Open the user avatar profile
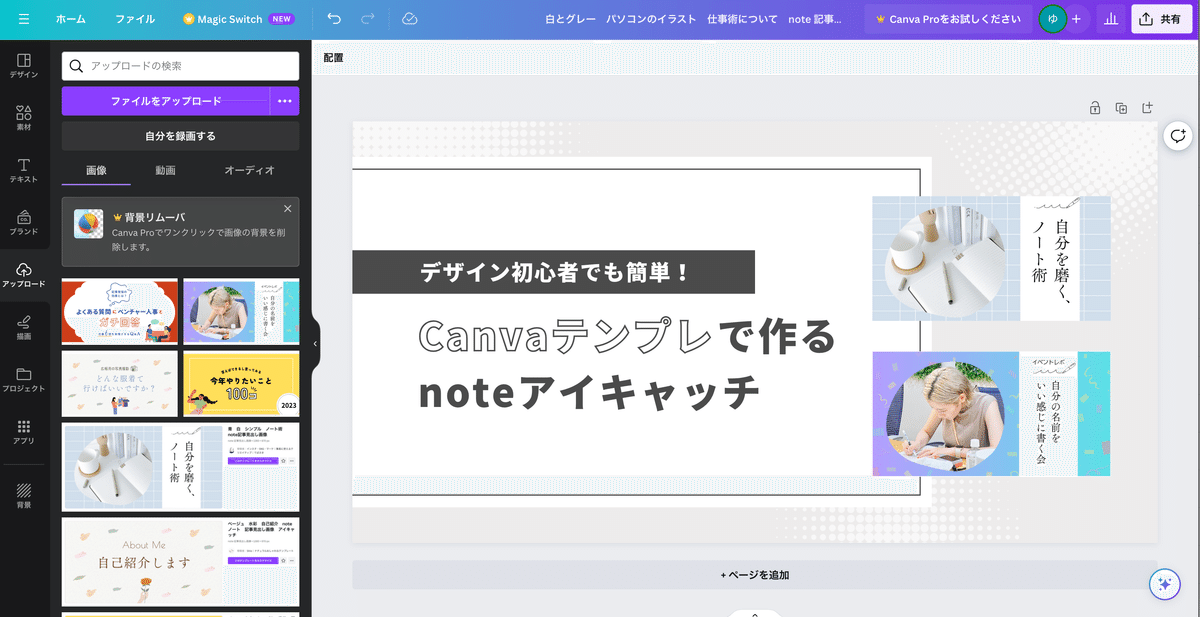1200x617 pixels. pyautogui.click(x=1052, y=19)
